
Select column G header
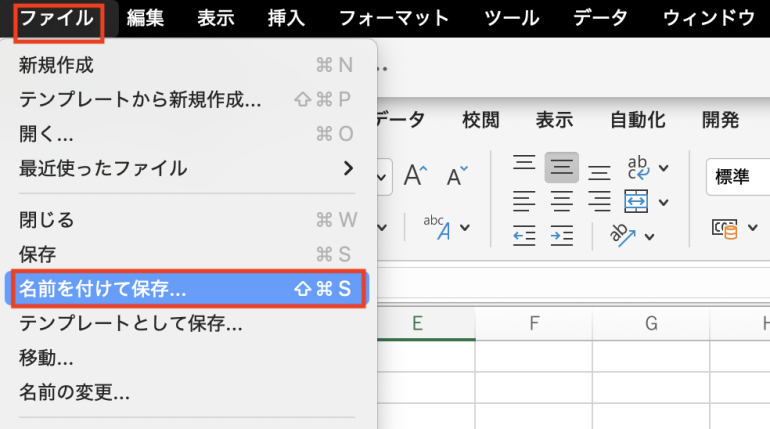pos(651,323)
